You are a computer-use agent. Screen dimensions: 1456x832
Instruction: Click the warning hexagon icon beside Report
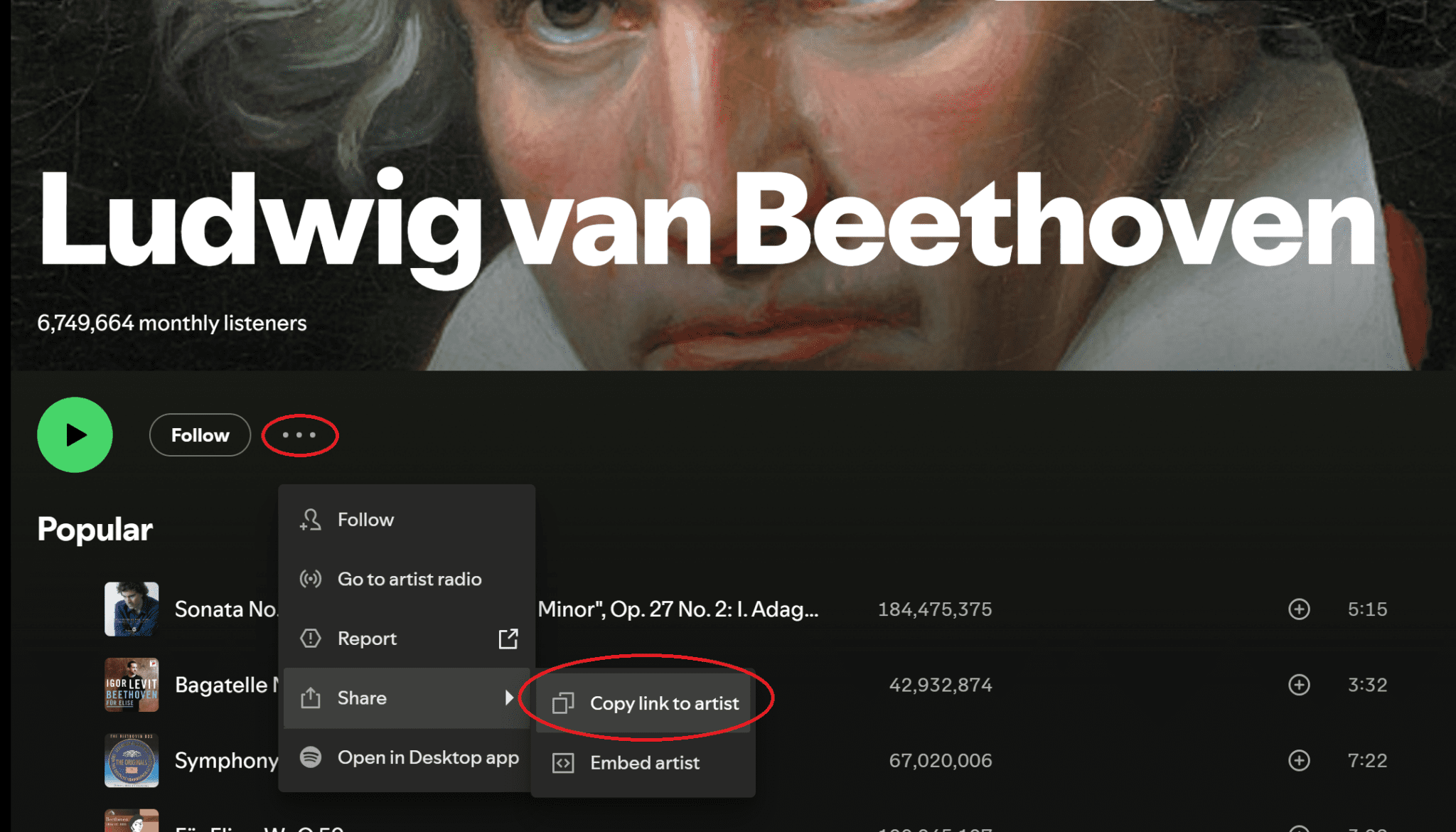311,638
